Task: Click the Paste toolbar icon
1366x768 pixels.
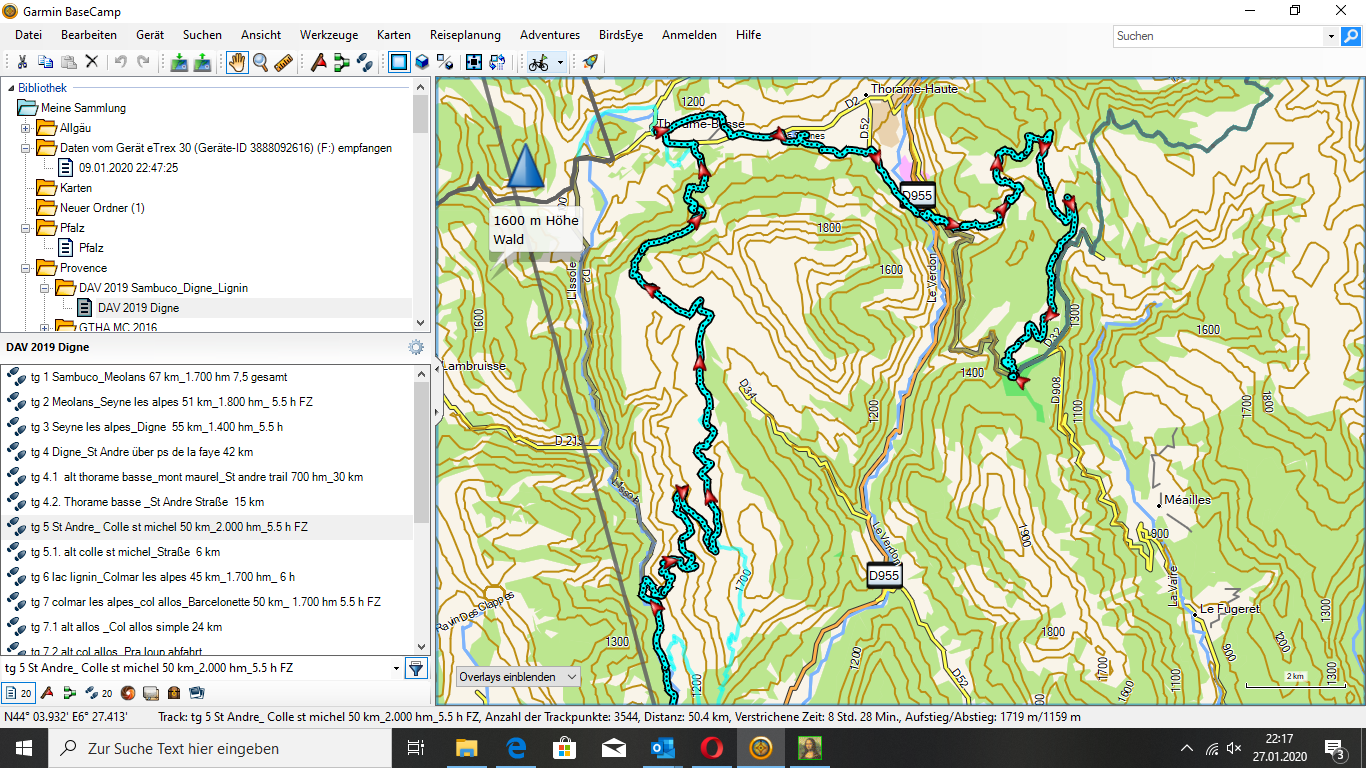Action: [x=68, y=62]
